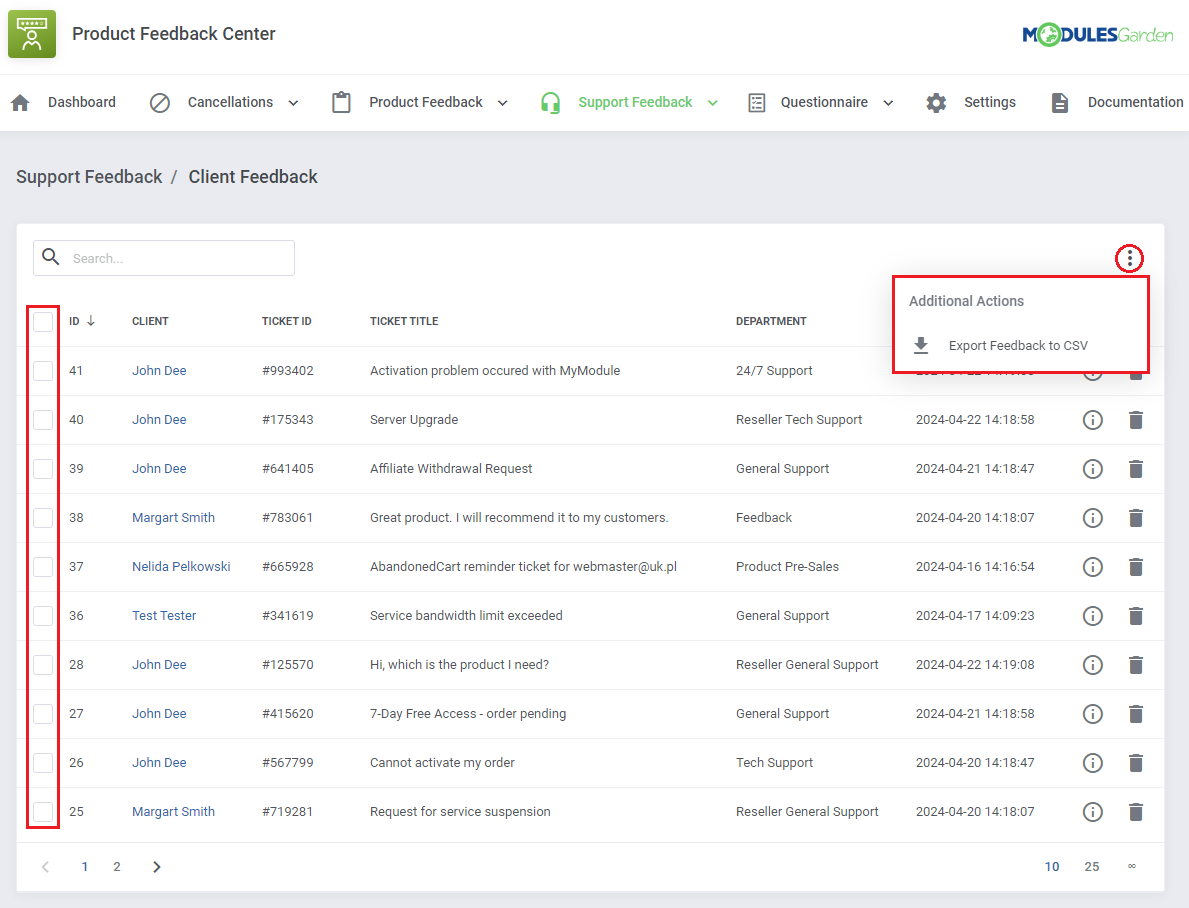1189x908 pixels.
Task: Expand the Product Feedback dropdown chevron
Action: [x=503, y=103]
